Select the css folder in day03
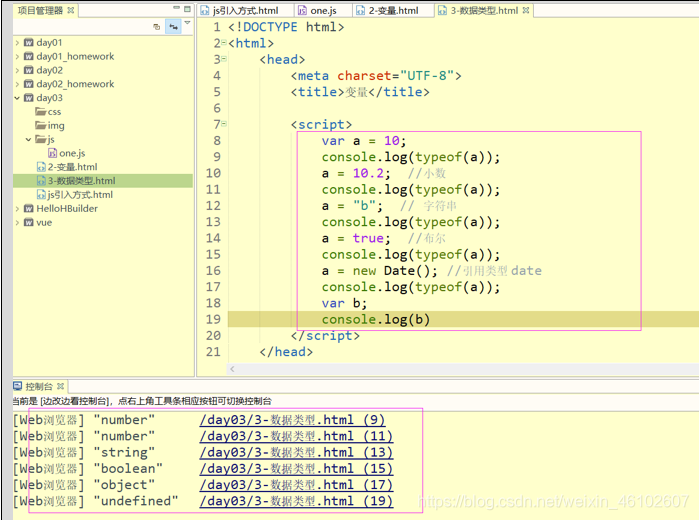Viewport: 699px width, 520px height. 54,112
